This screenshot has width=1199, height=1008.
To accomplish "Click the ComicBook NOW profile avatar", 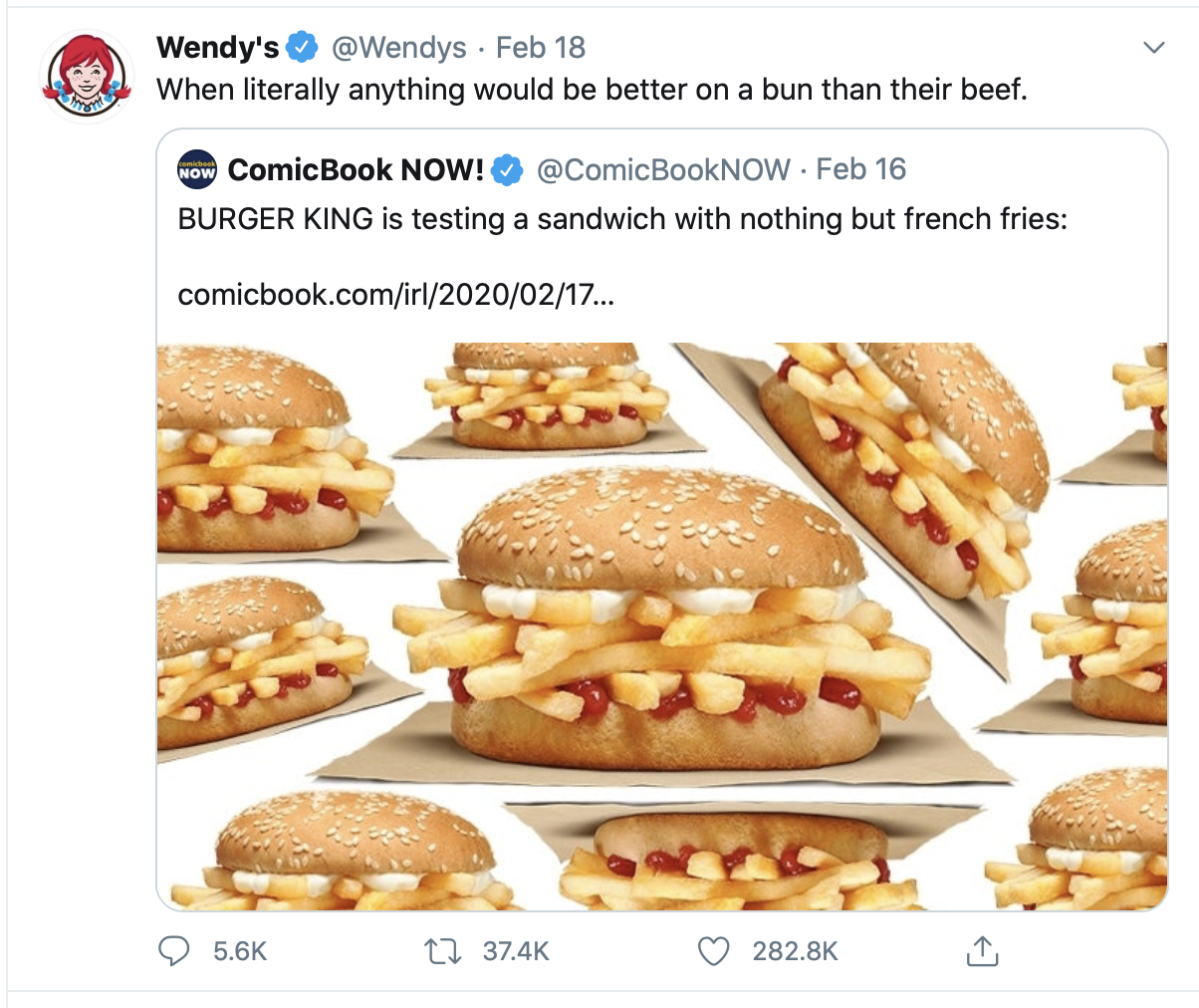I will [195, 169].
